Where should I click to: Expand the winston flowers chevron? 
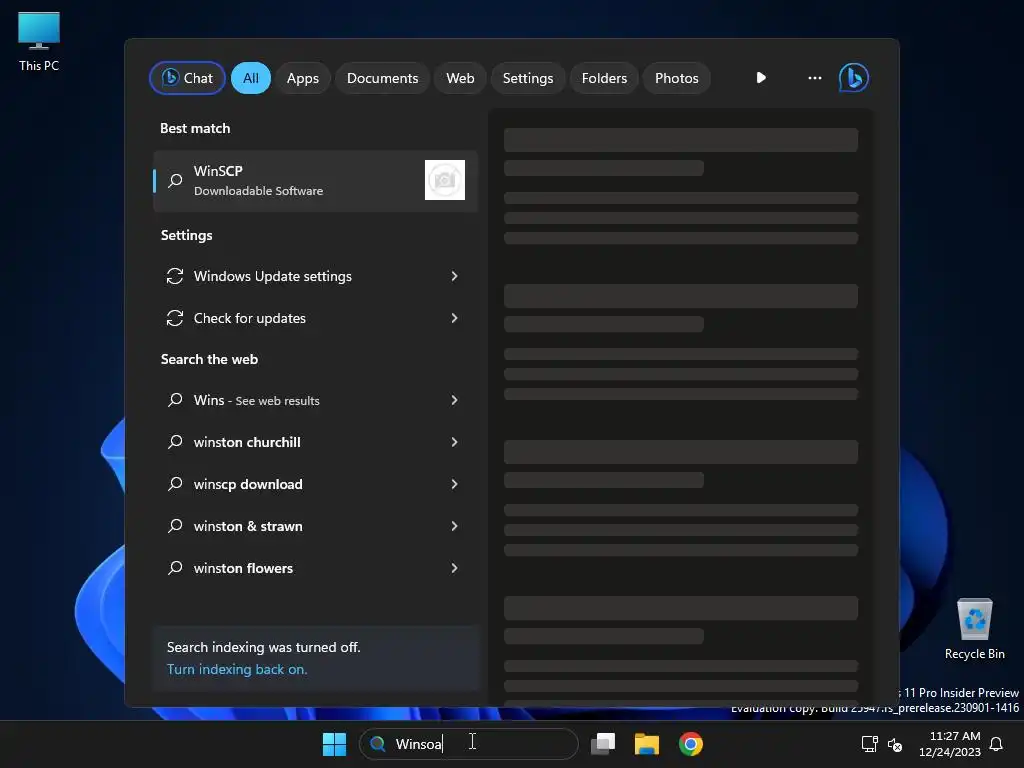point(455,568)
